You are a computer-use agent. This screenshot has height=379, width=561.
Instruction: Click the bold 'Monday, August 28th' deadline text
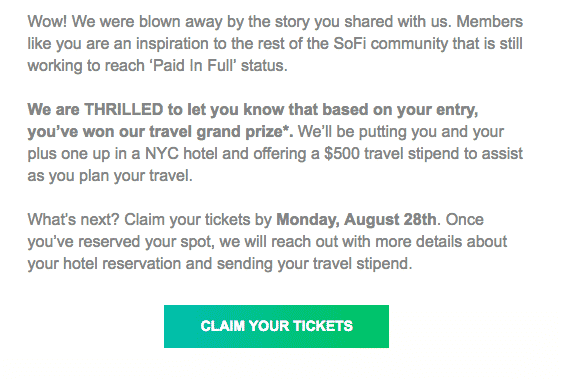coord(356,219)
